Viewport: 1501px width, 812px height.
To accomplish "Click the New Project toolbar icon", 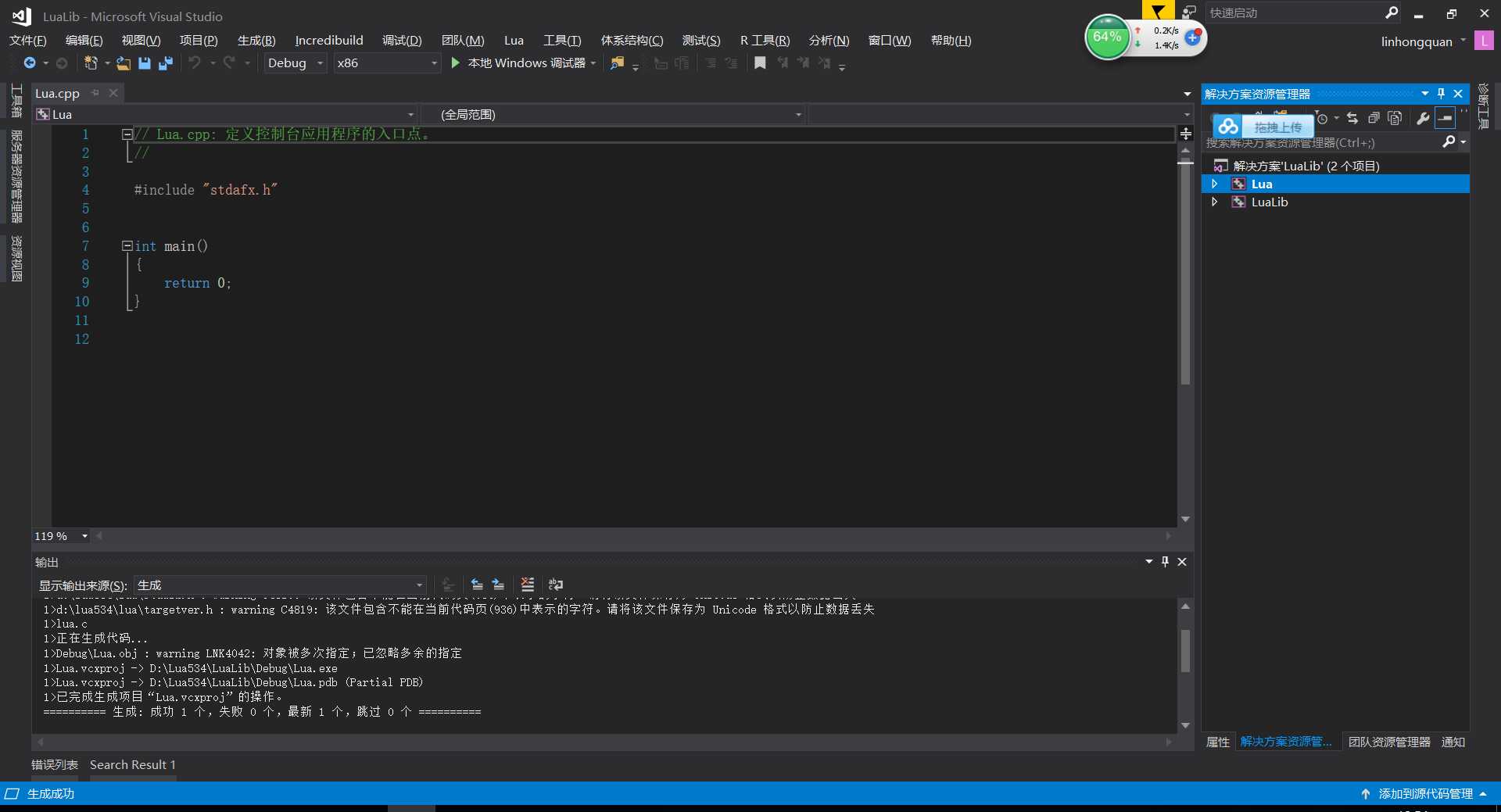I will (x=91, y=63).
